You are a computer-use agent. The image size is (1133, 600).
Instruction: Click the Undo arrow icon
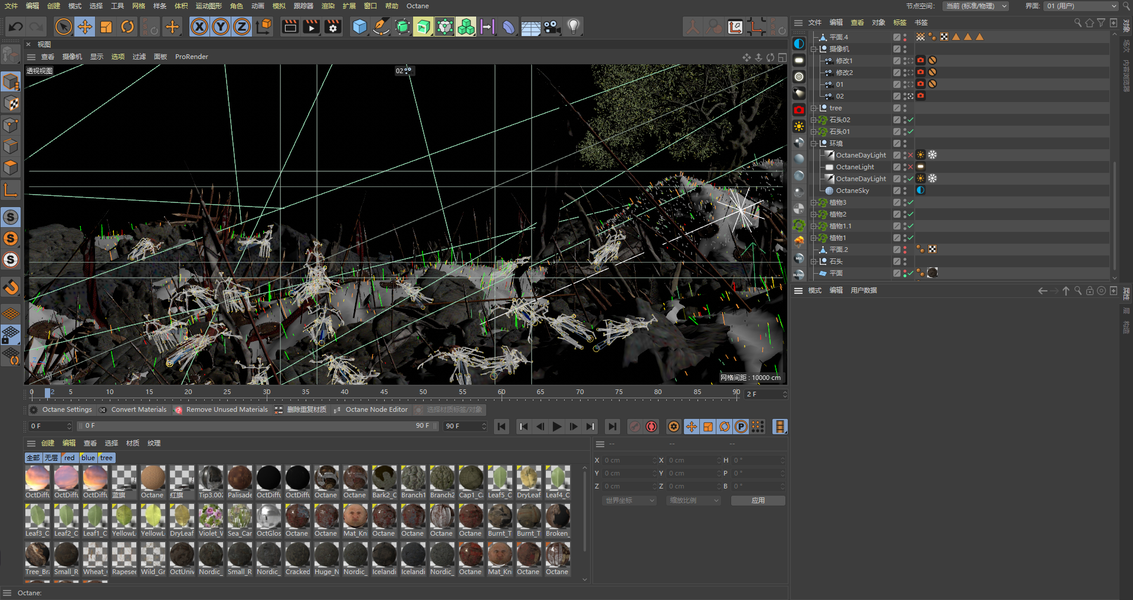16,27
